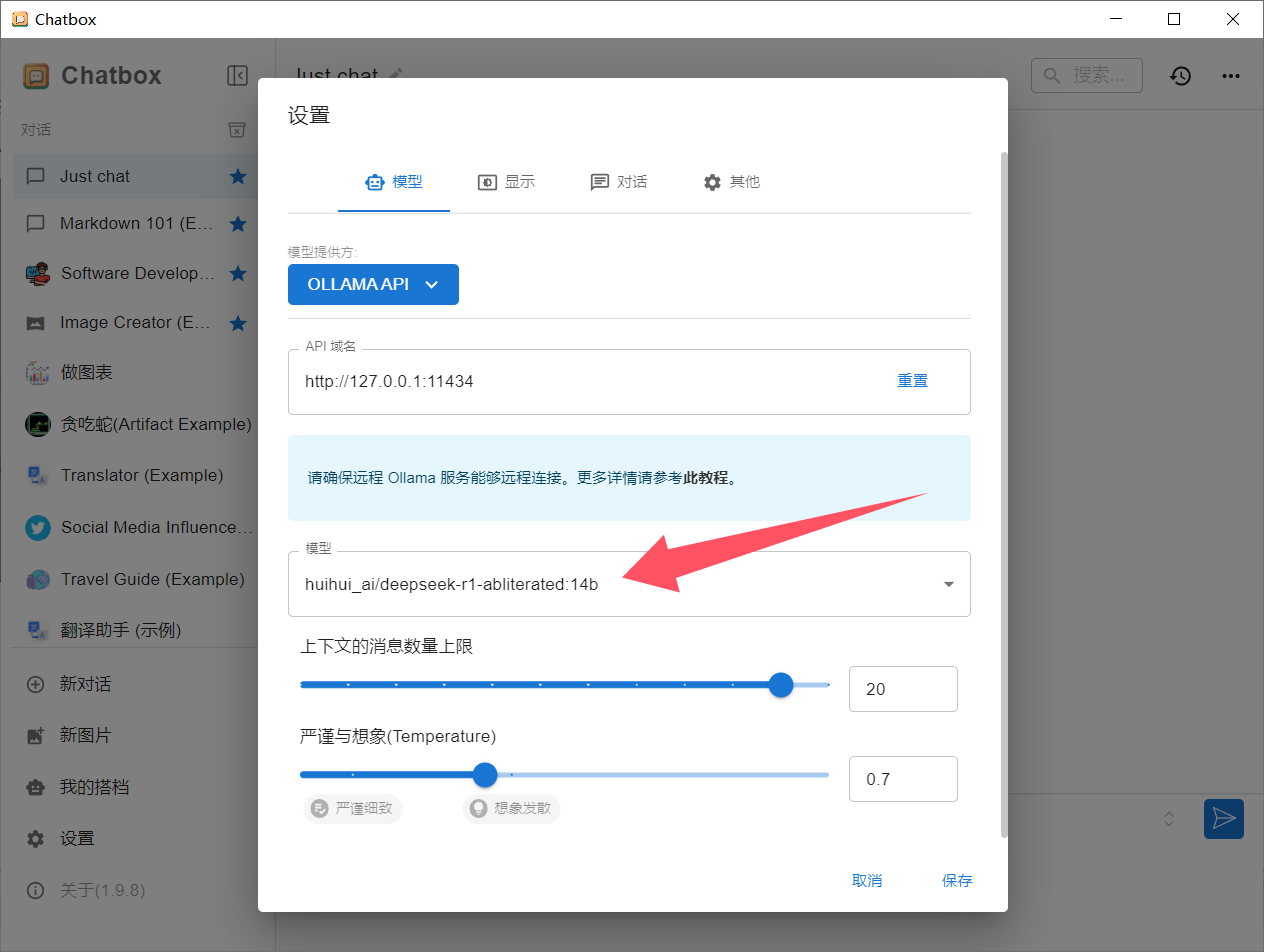Click the archive icon next to 对话
Image resolution: width=1264 pixels, height=952 pixels.
pyautogui.click(x=237, y=130)
